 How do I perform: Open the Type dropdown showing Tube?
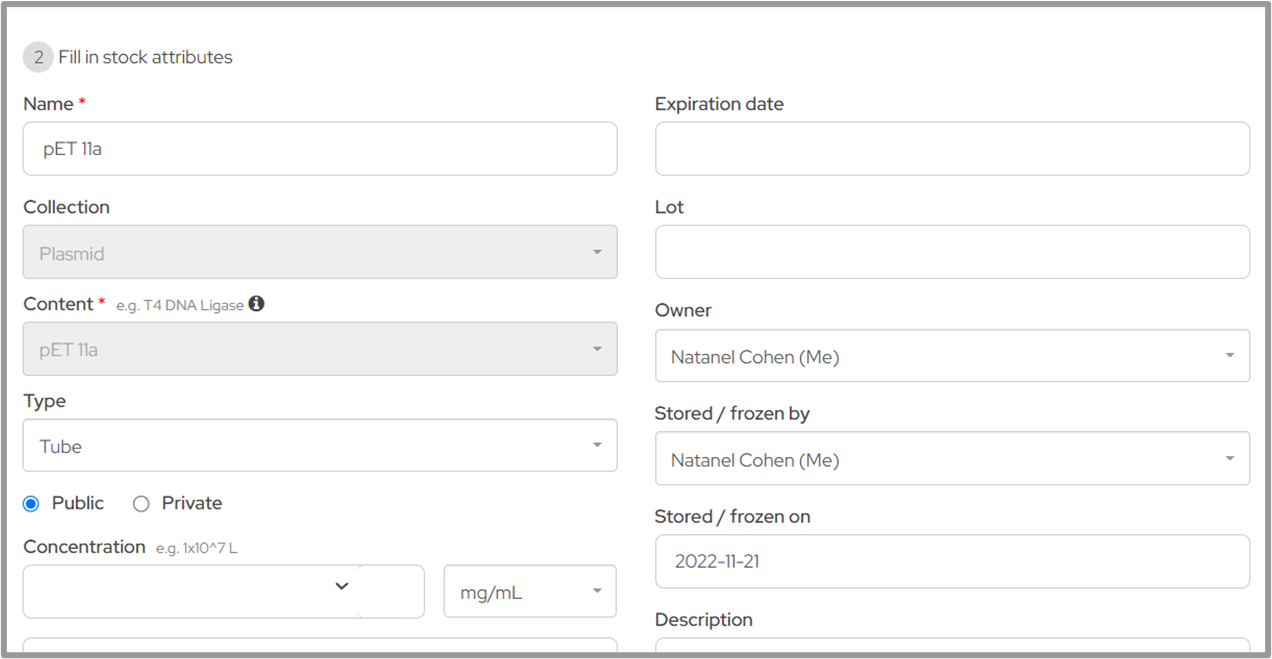(320, 446)
